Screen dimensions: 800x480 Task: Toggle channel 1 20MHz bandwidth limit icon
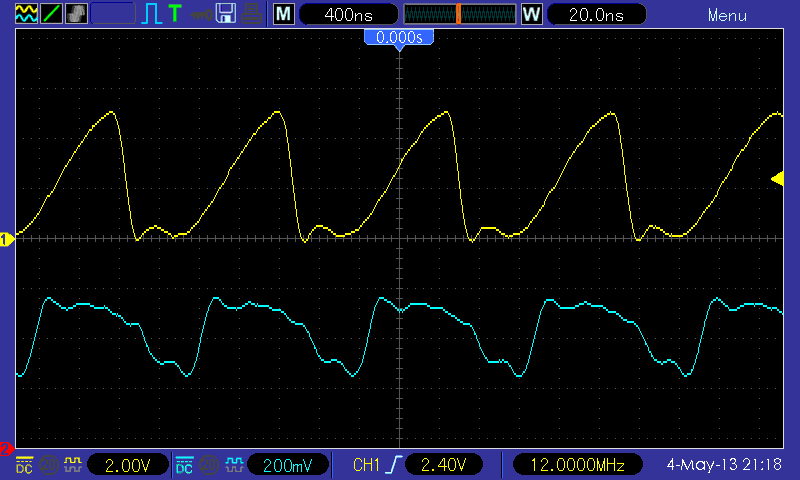pyautogui.click(x=49, y=465)
